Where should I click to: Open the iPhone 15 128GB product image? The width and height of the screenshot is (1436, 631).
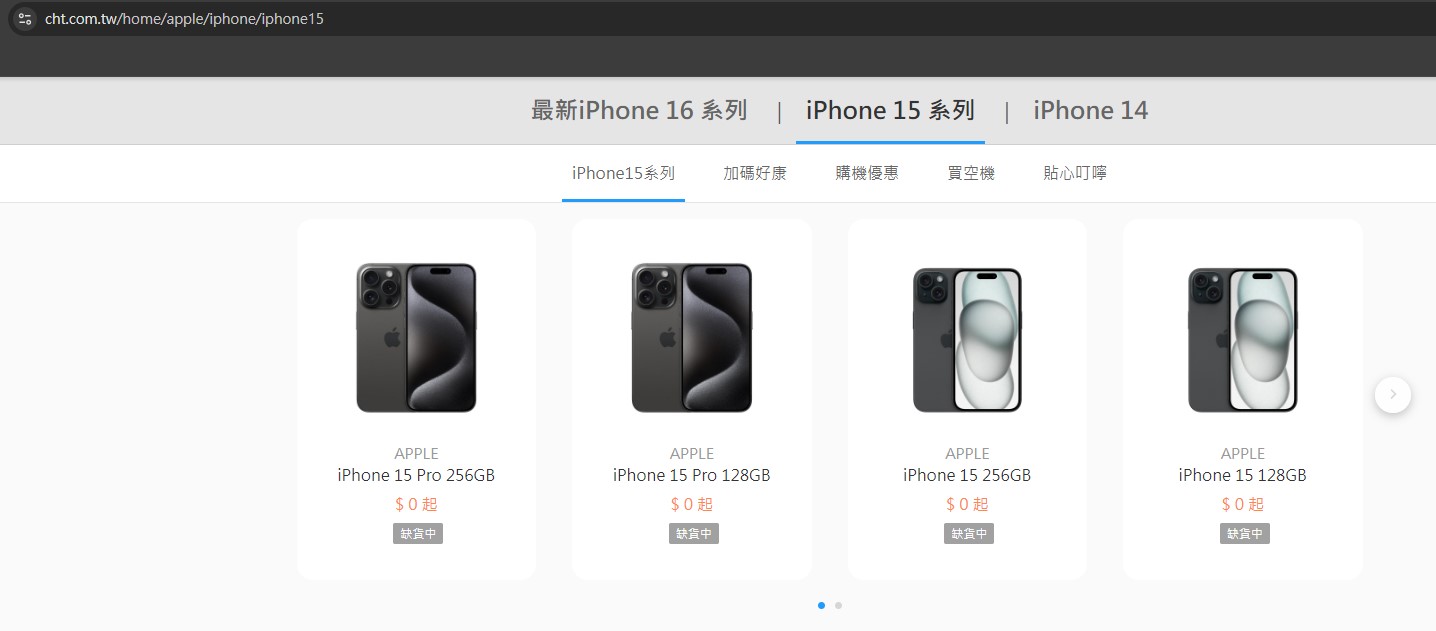pos(1243,340)
